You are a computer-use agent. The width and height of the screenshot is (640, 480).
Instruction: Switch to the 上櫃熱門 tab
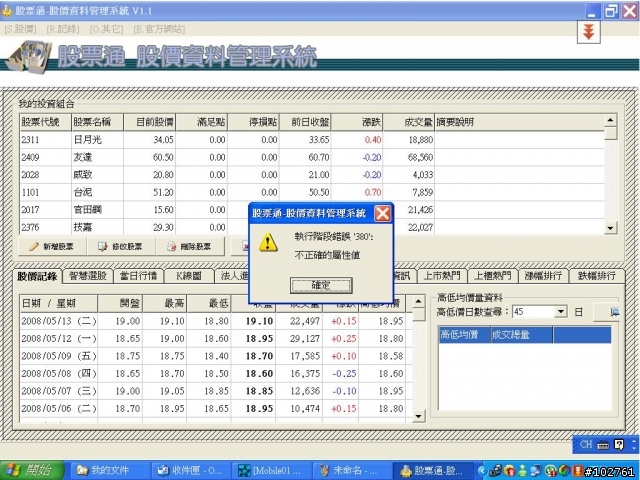493,276
